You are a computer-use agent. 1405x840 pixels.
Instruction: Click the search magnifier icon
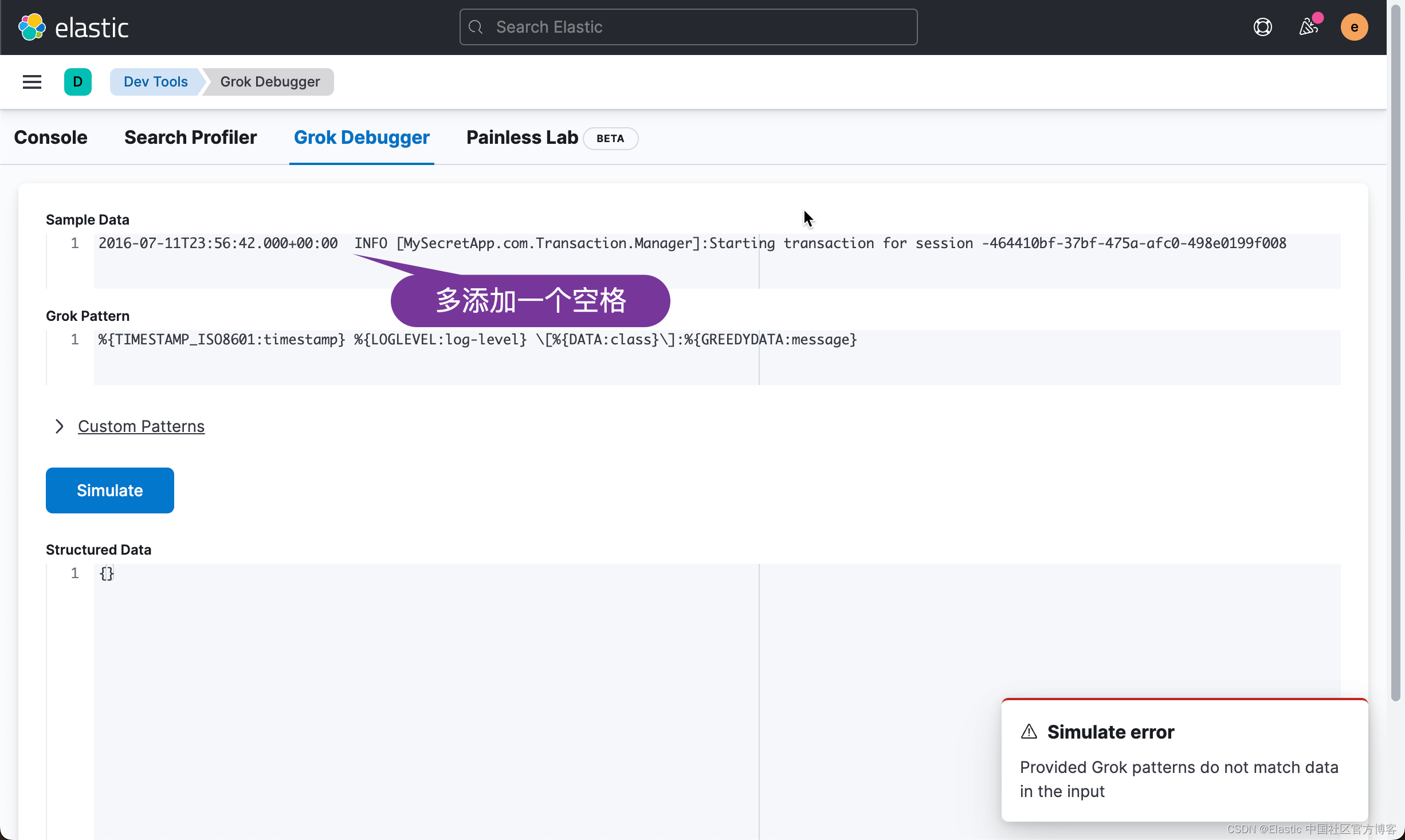(476, 27)
